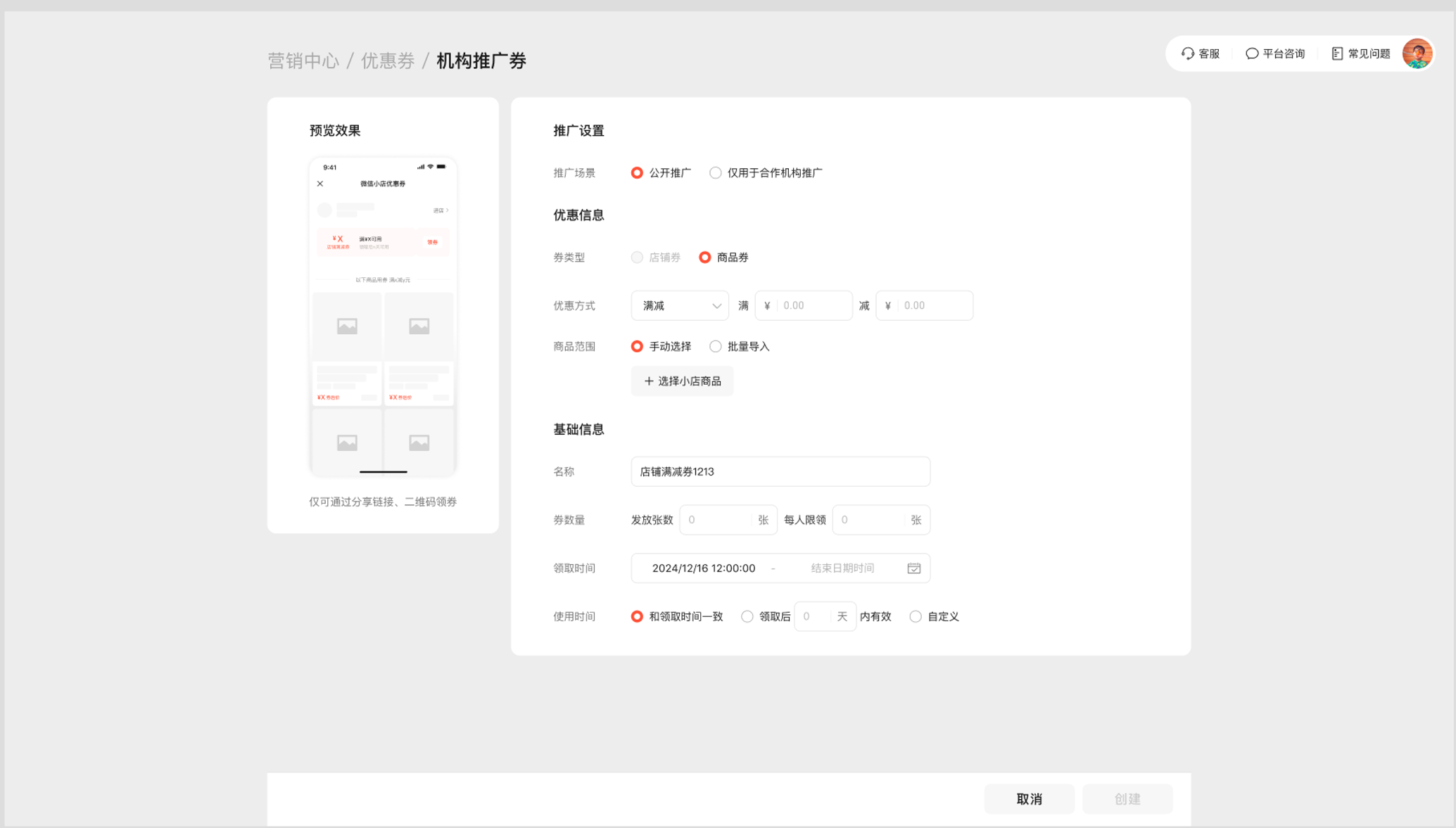Image resolution: width=1456 pixels, height=828 pixels.
Task: Click the user avatar in header
Action: tap(1417, 53)
